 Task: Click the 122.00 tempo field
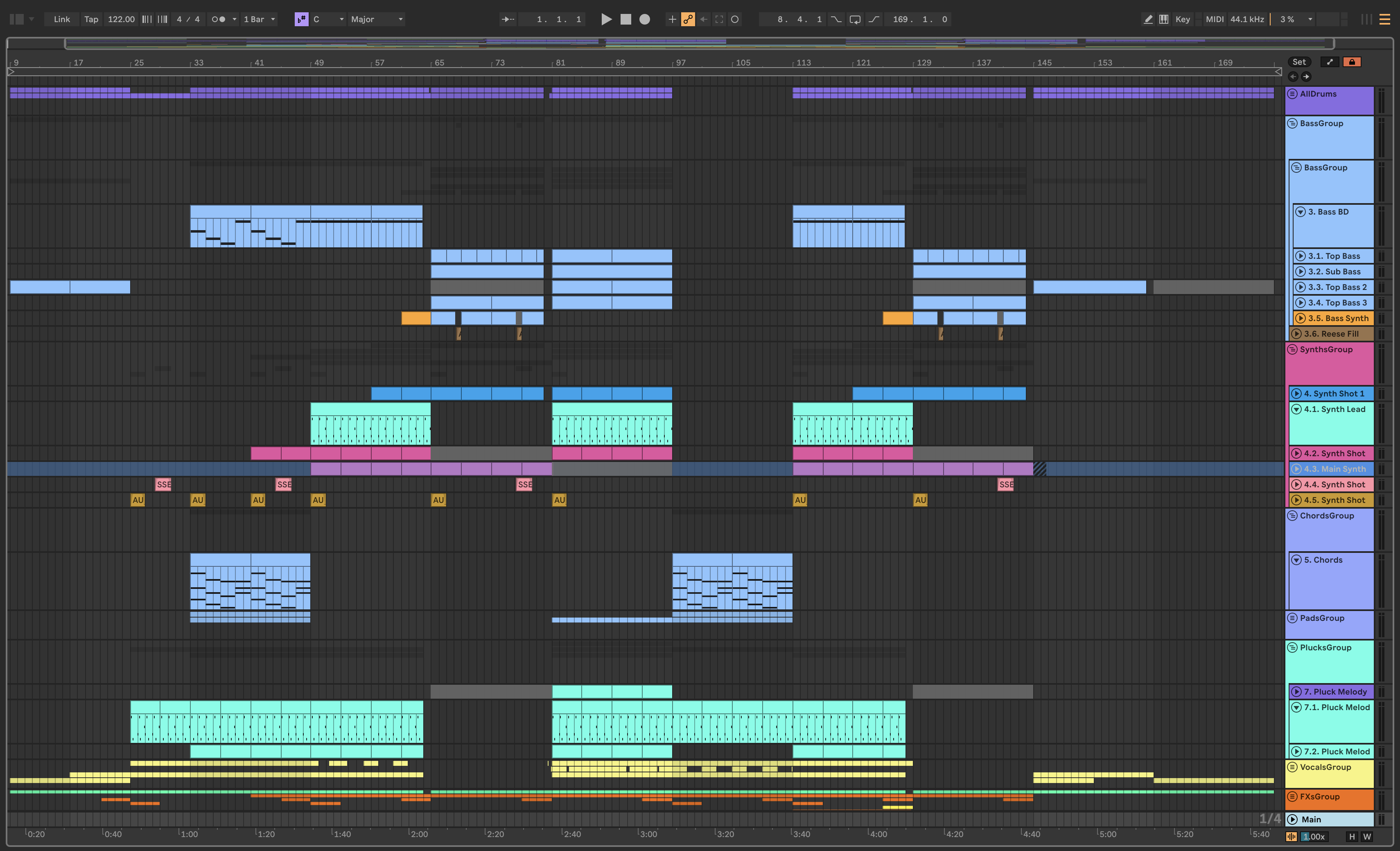(x=121, y=19)
